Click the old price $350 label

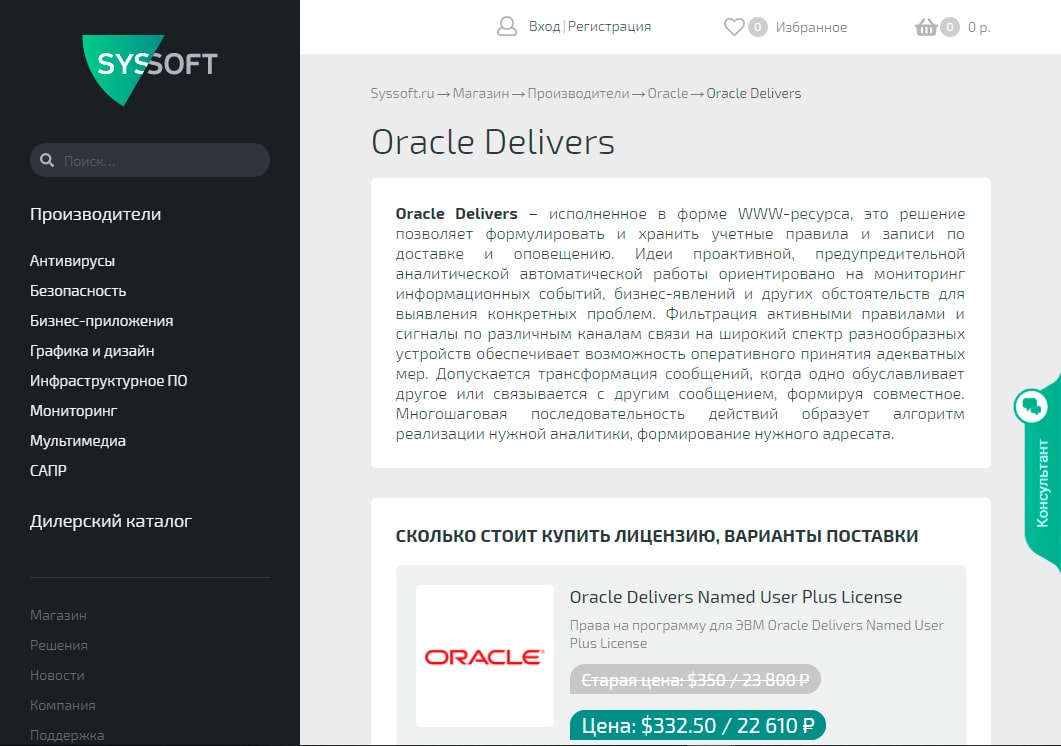coord(695,680)
